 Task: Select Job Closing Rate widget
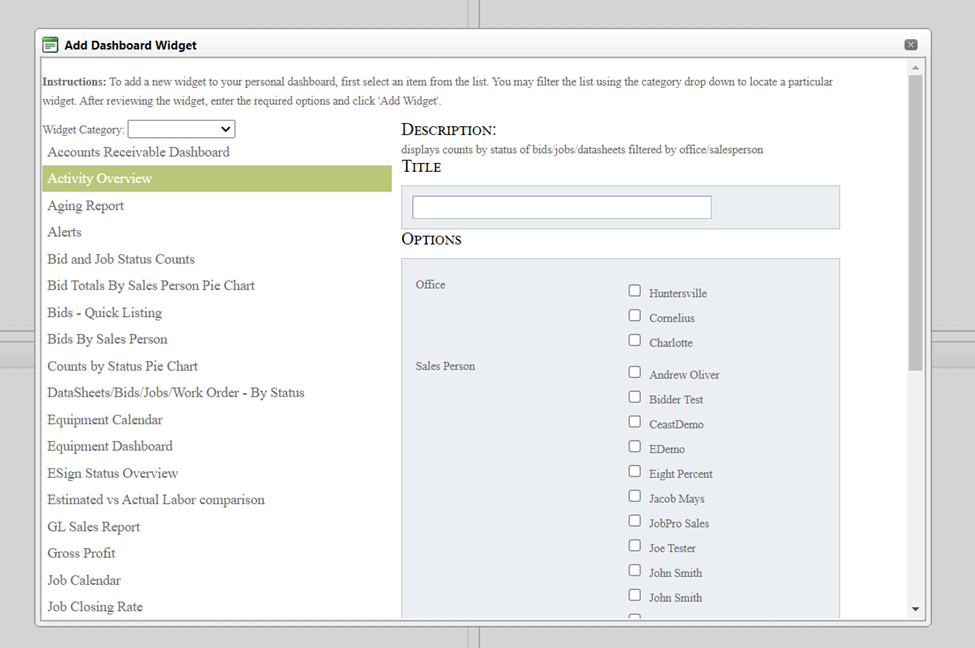[x=95, y=607]
